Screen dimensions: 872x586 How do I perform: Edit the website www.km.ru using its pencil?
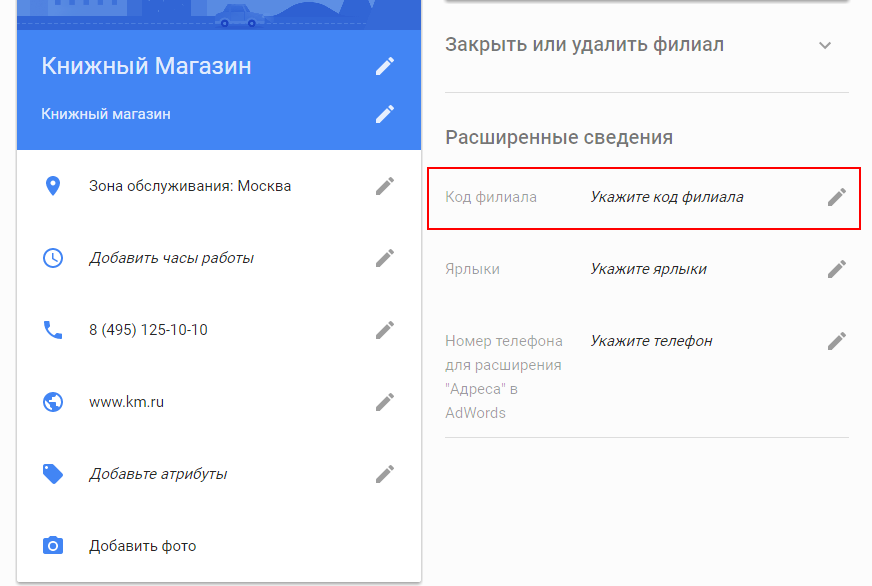click(x=385, y=402)
